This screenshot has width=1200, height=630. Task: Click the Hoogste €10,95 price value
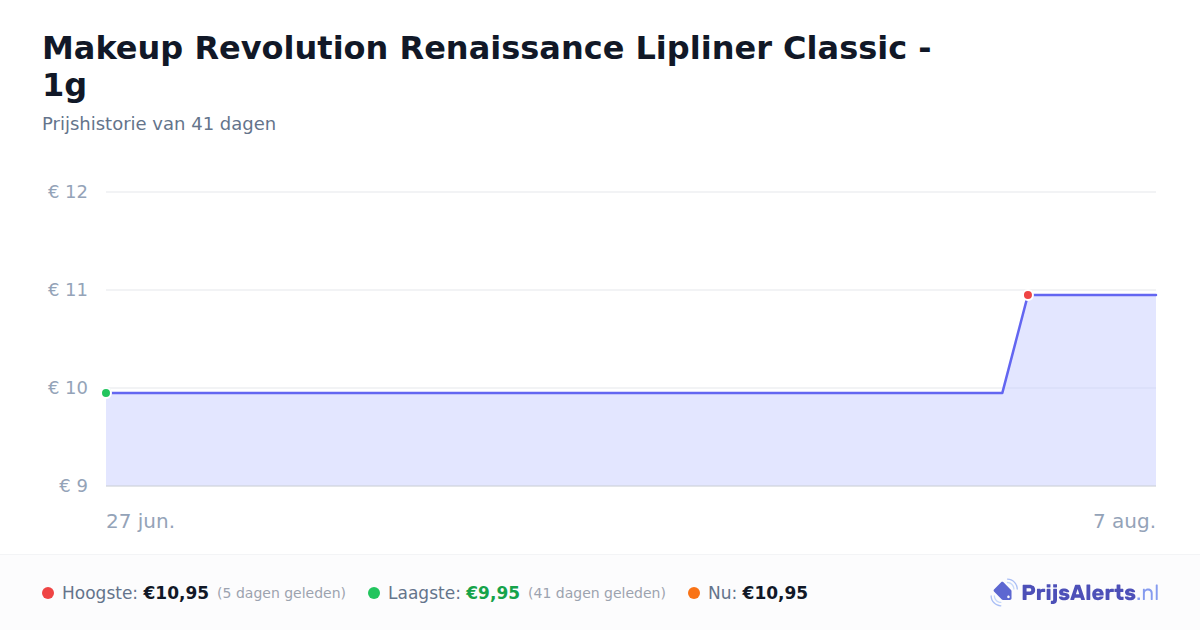point(176,593)
